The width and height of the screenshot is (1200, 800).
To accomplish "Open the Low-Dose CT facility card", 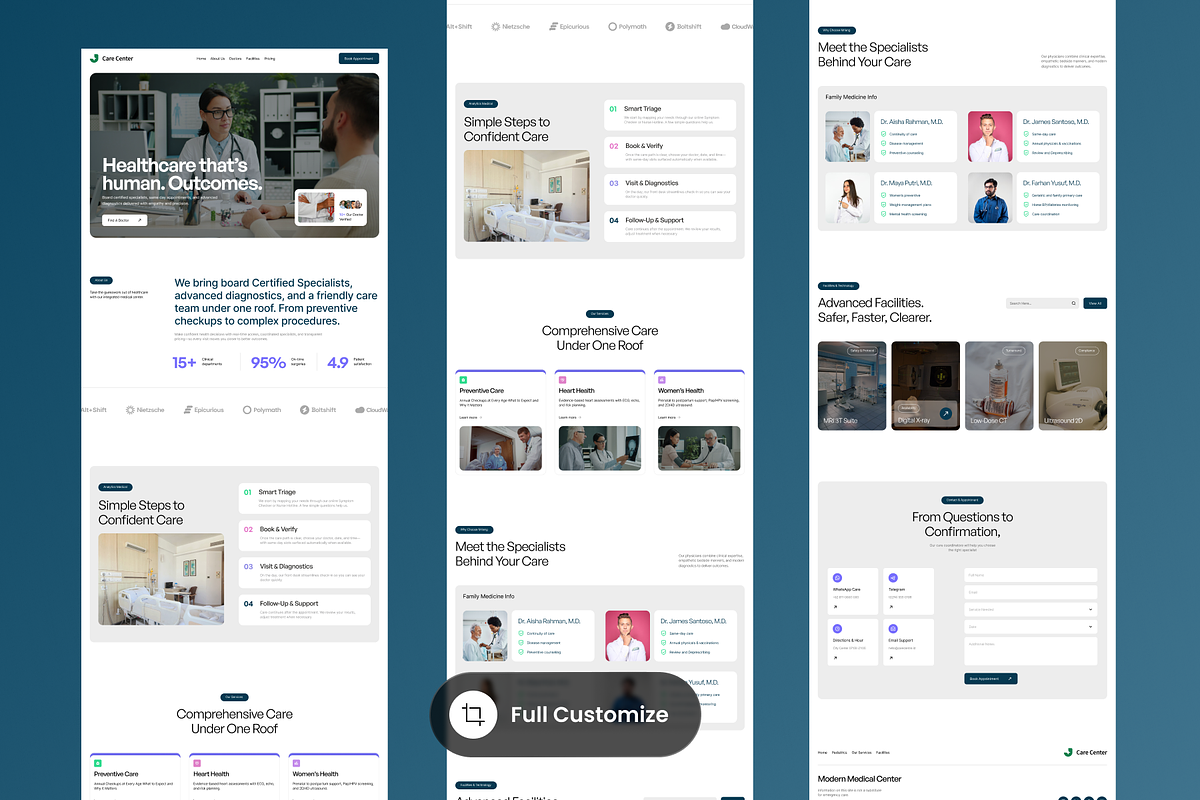I will tap(999, 386).
